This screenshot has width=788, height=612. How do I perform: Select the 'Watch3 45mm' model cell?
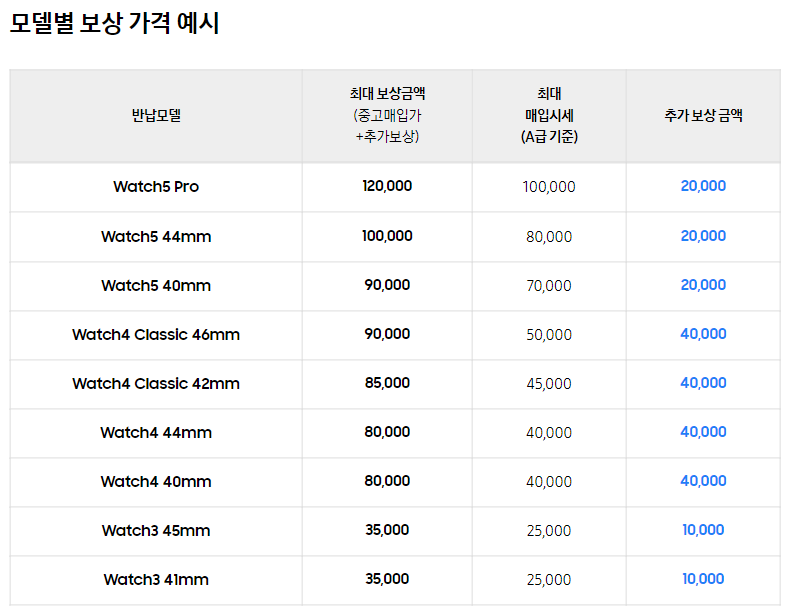click(156, 531)
